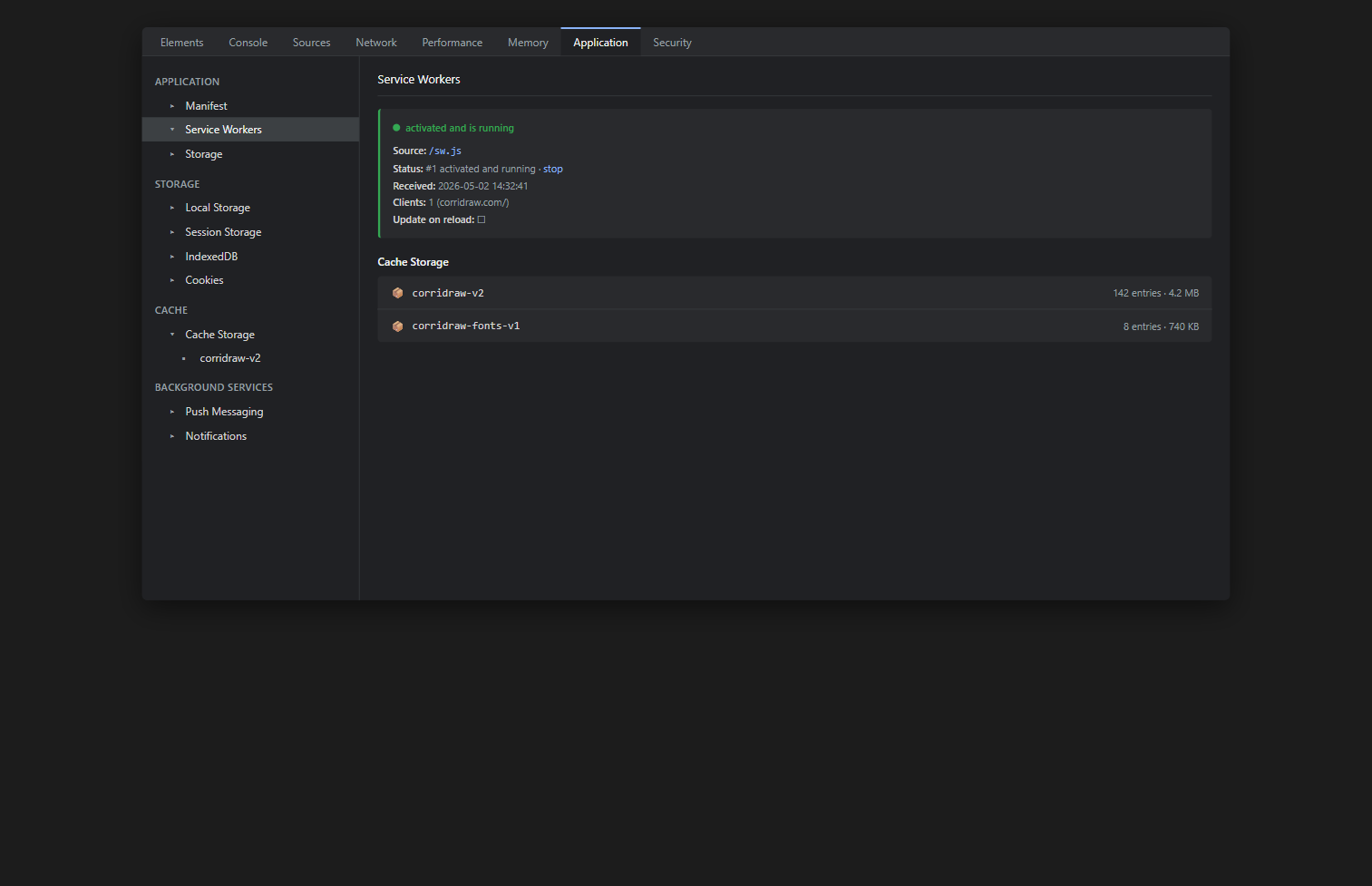Screen dimensions: 1372x886
Task: Open Session Storage in the sidebar
Action: (x=250, y=232)
